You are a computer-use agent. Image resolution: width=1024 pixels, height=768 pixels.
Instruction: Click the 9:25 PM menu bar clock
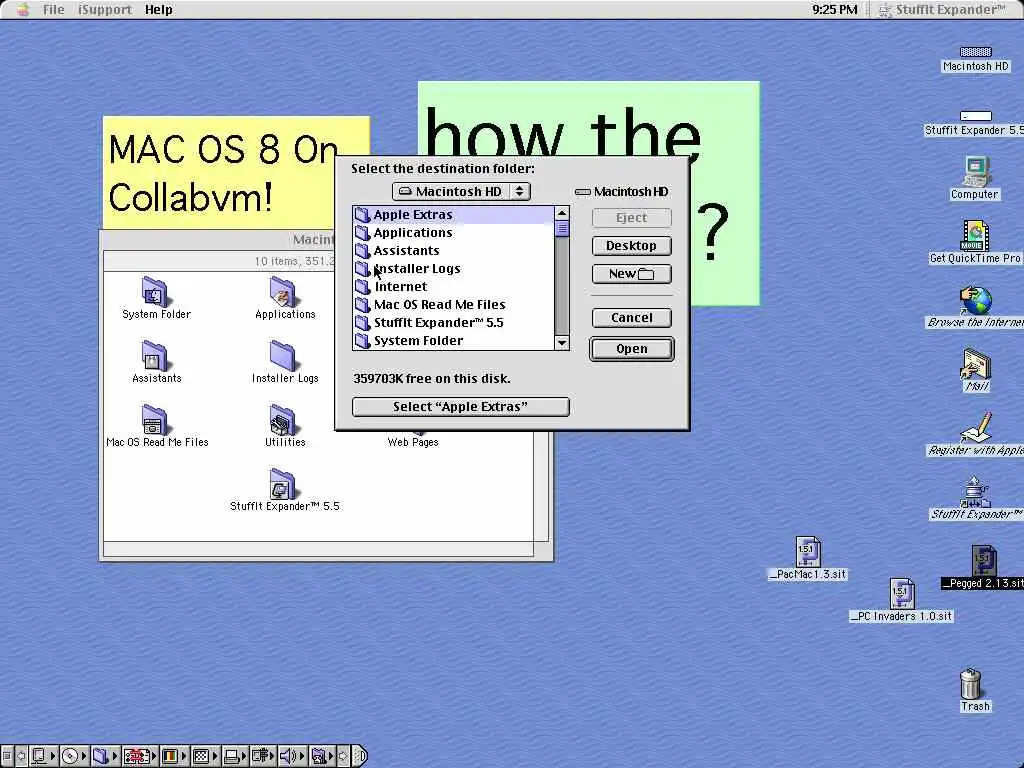pos(835,9)
